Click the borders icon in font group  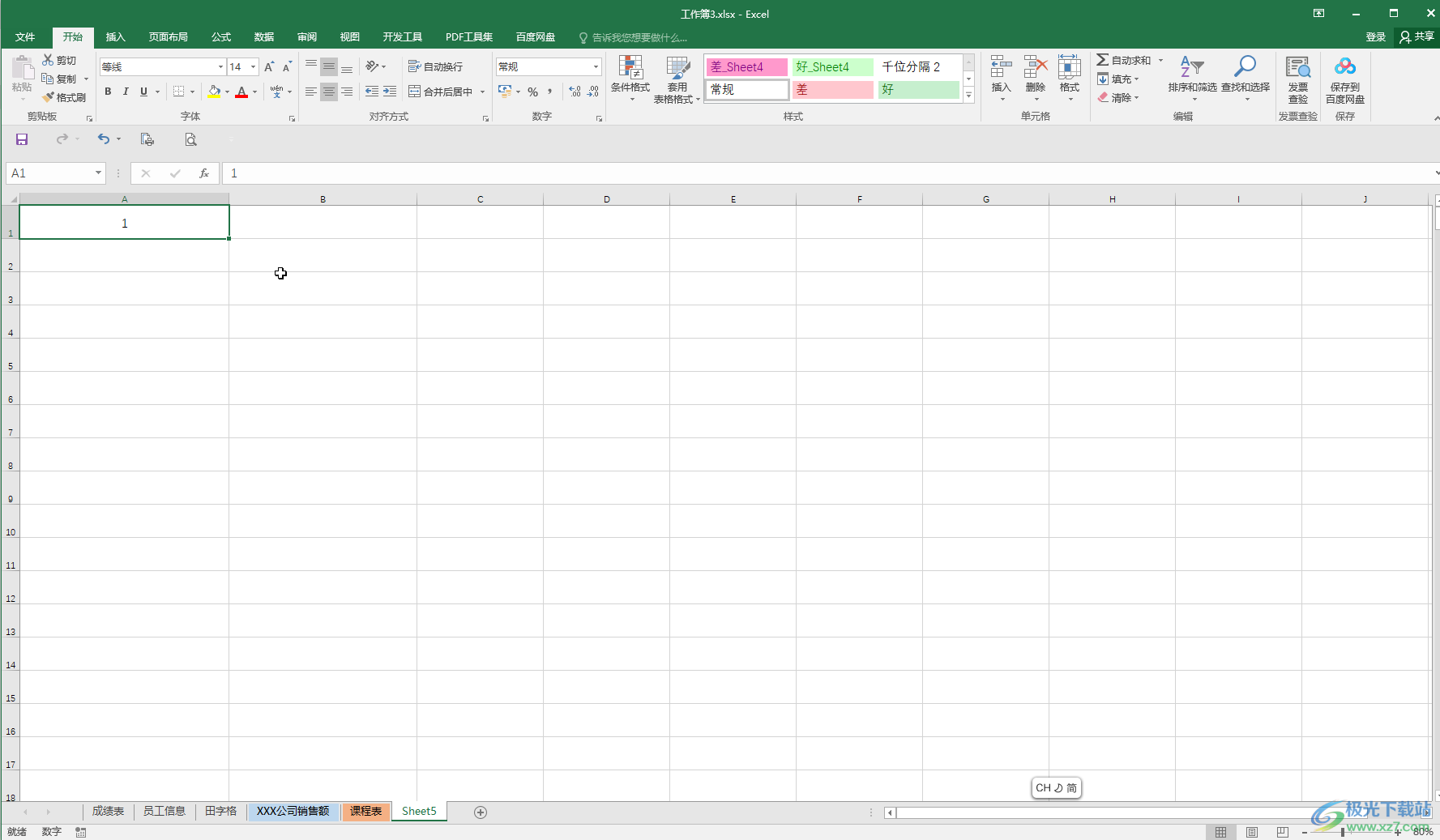pos(179,92)
